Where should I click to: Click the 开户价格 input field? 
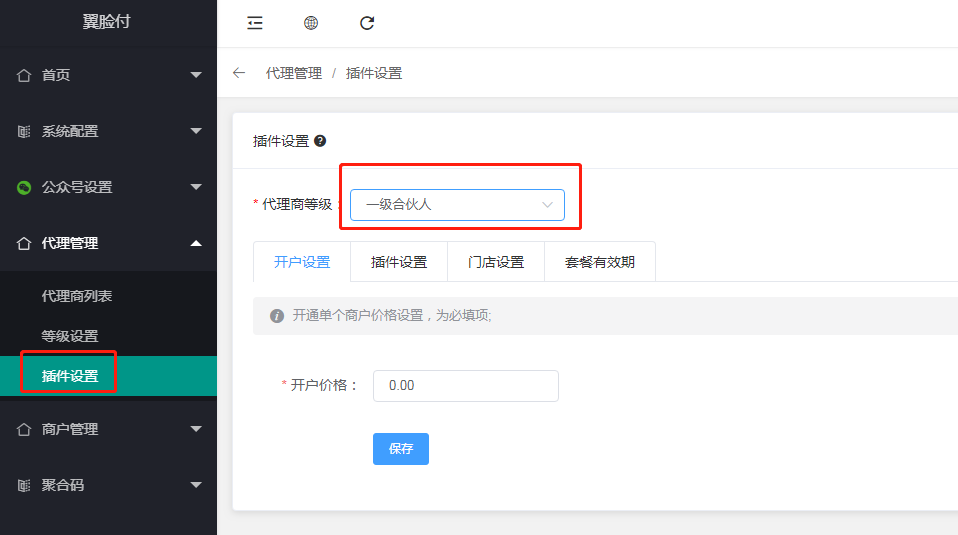pyautogui.click(x=466, y=386)
